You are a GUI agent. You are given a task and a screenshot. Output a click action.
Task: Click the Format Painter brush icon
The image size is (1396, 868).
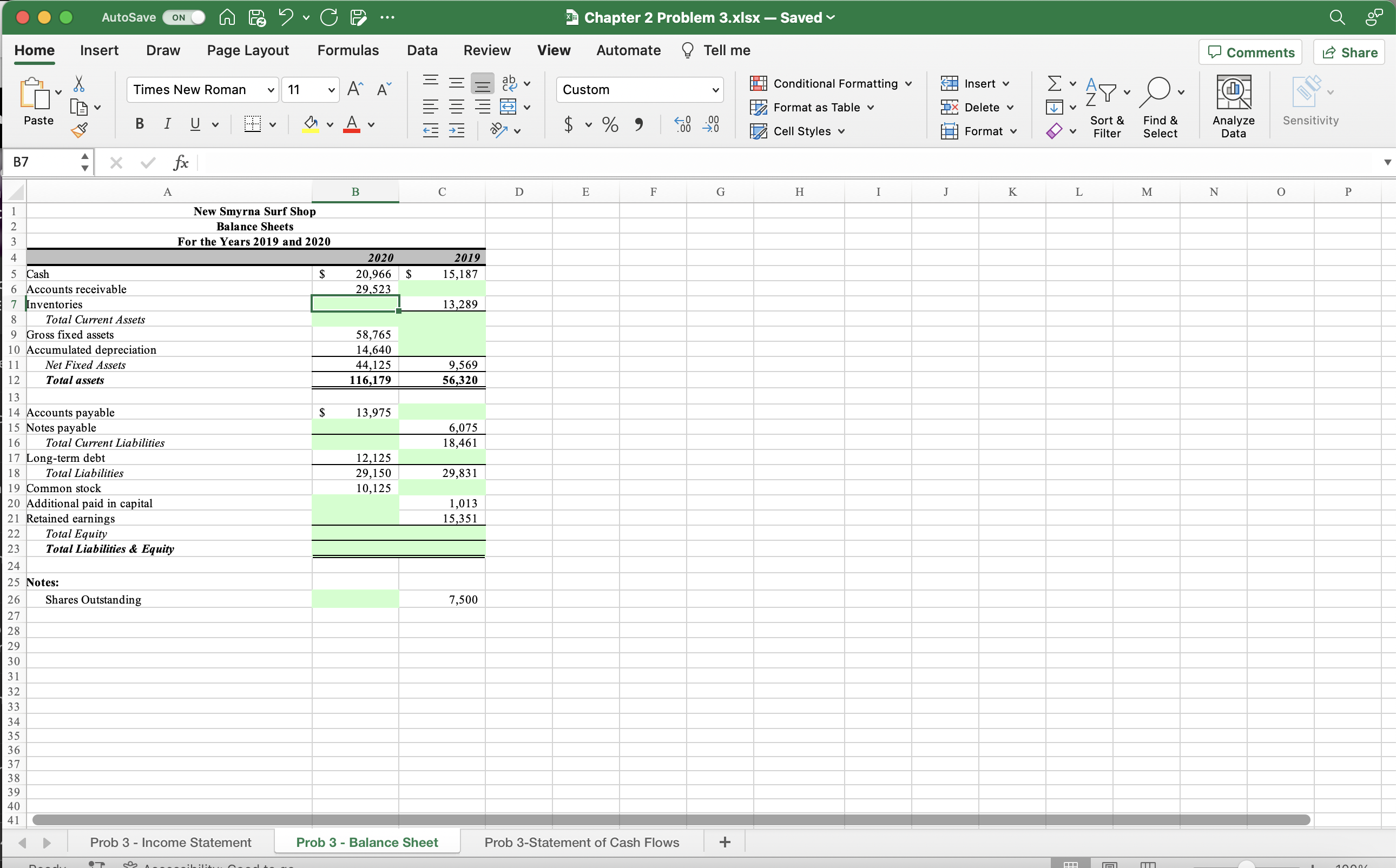pos(79,130)
